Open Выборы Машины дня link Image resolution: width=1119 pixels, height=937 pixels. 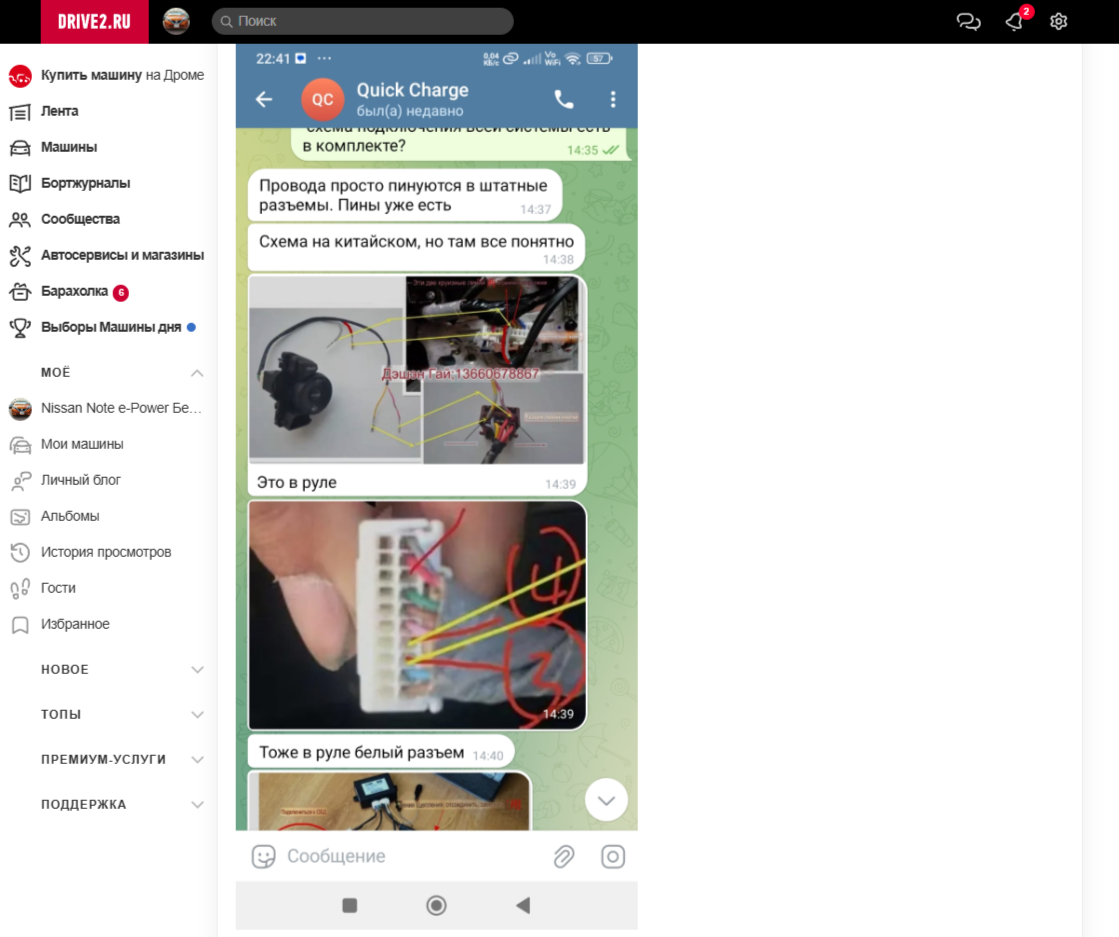111,327
